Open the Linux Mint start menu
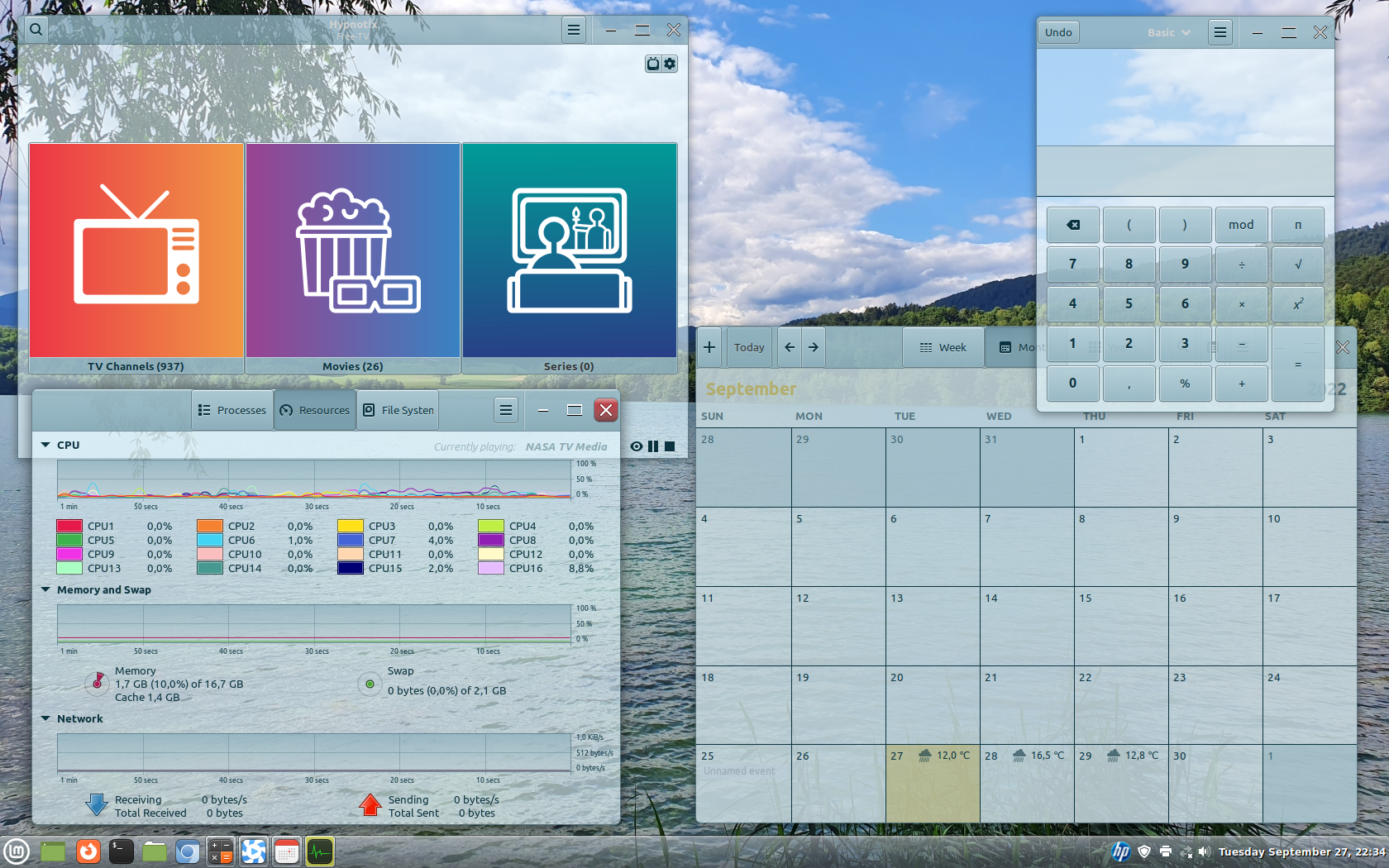1389x868 pixels. (17, 851)
